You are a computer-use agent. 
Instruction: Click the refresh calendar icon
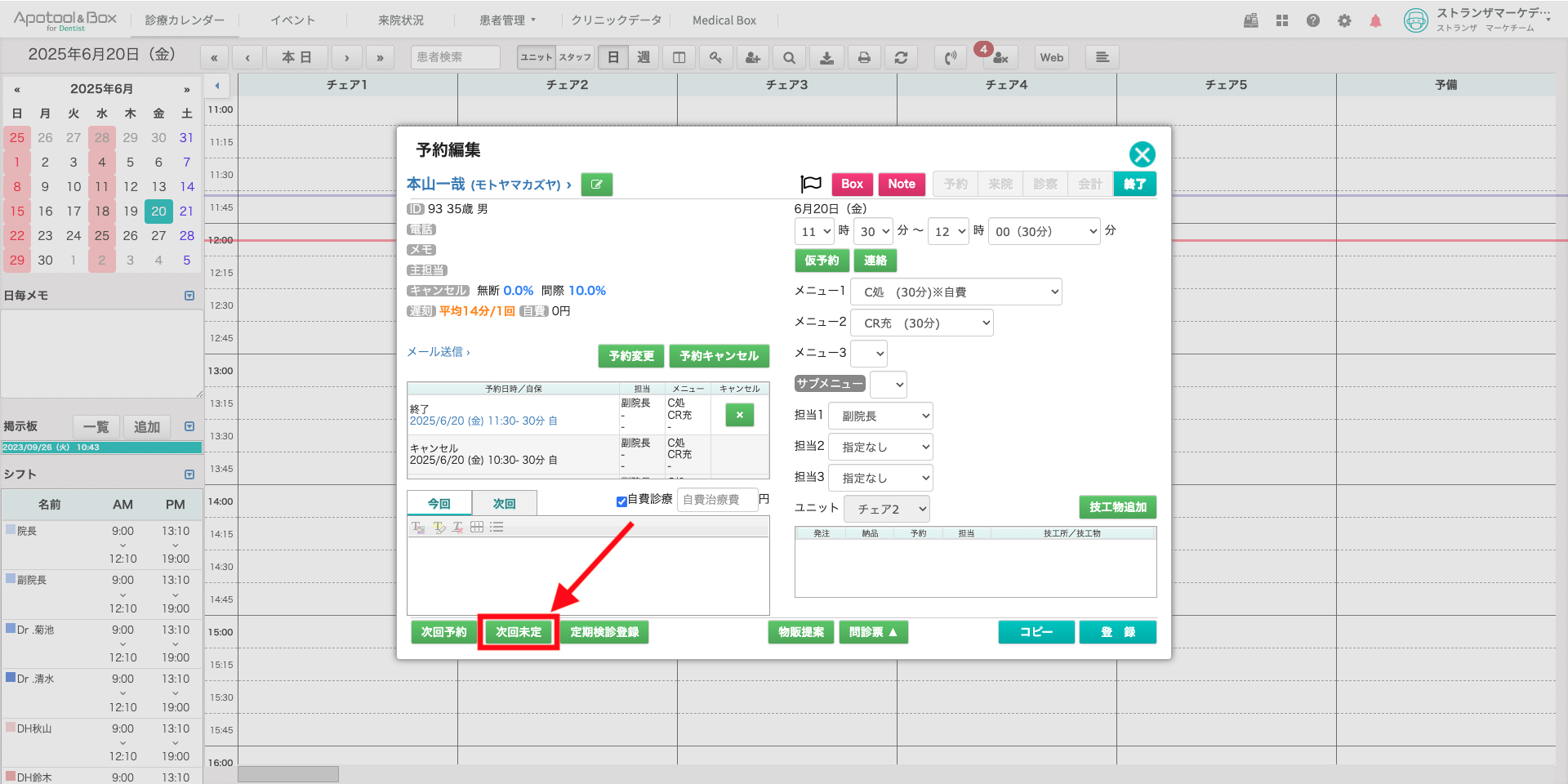click(901, 57)
